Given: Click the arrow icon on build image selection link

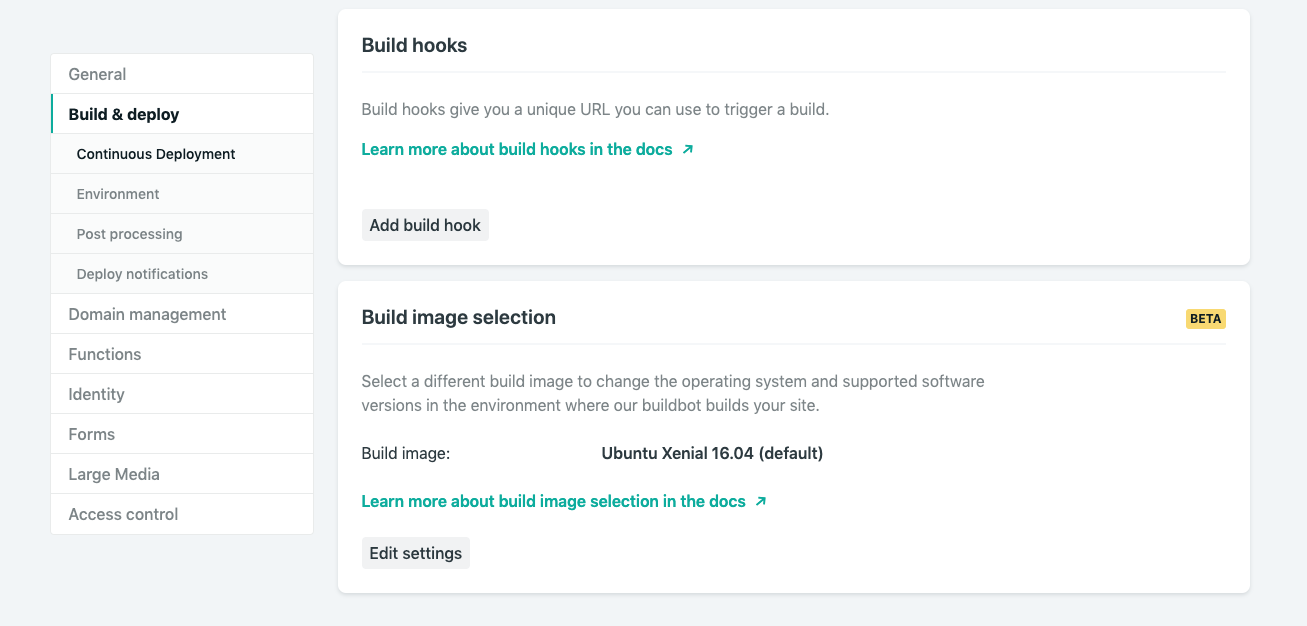Looking at the screenshot, I should 761,501.
